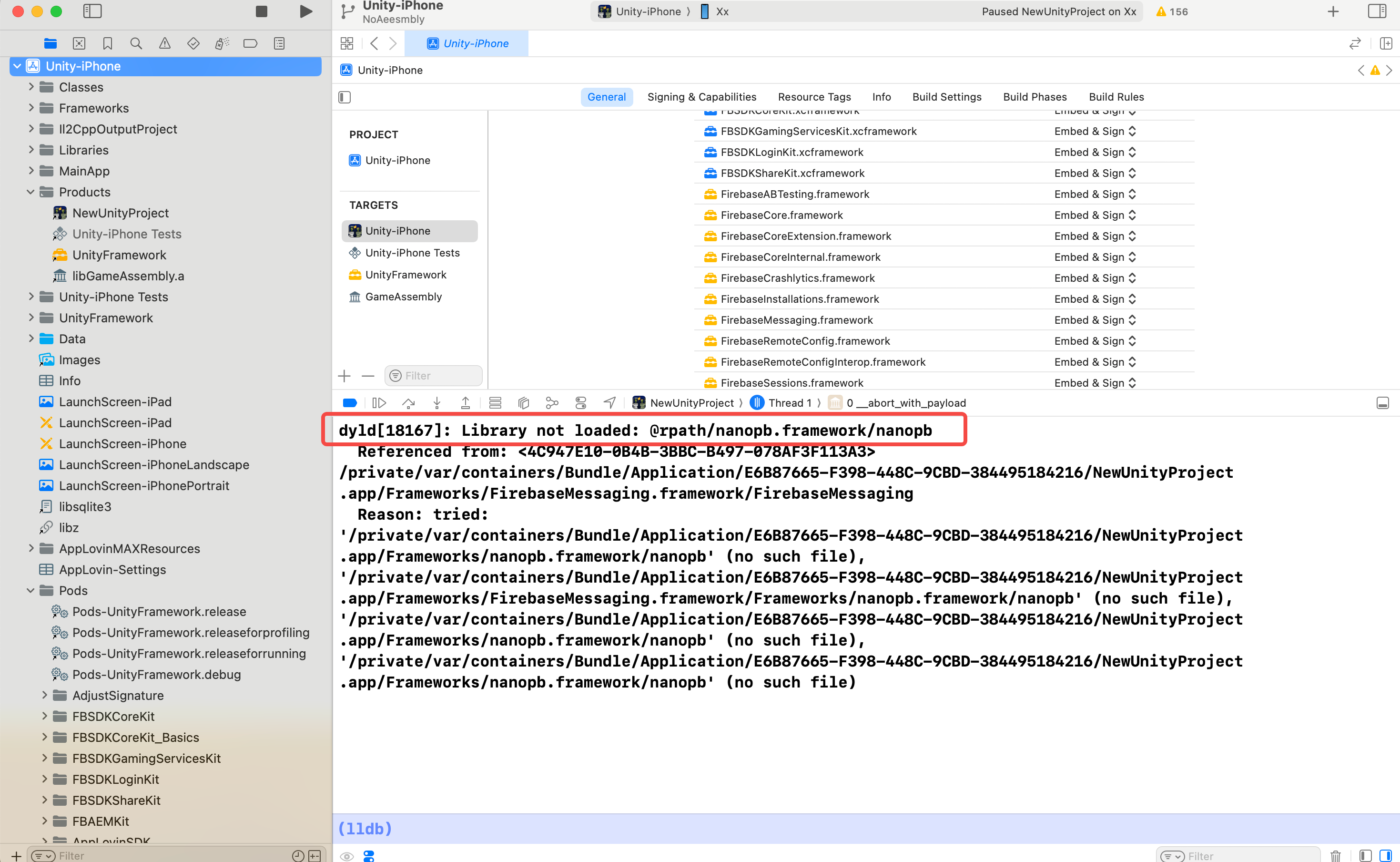Screen dimensions: 1400x862
Task: Open the Breakpoint navigator icon
Action: click(x=250, y=43)
